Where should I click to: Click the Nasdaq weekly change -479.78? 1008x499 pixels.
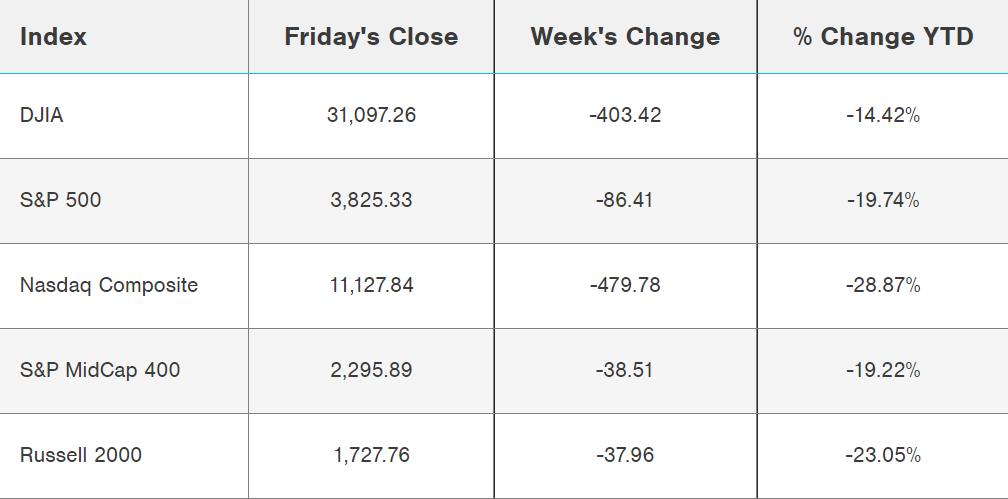point(625,285)
